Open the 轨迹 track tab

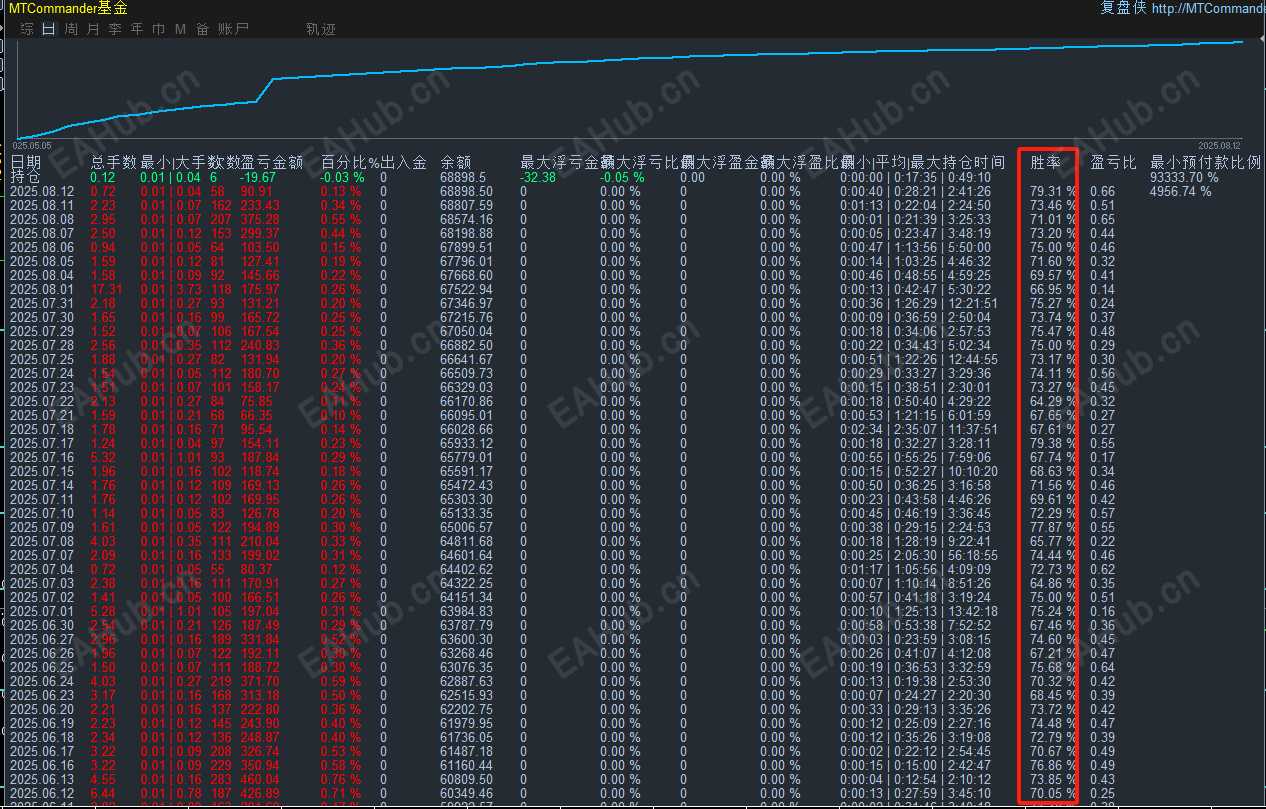point(321,29)
